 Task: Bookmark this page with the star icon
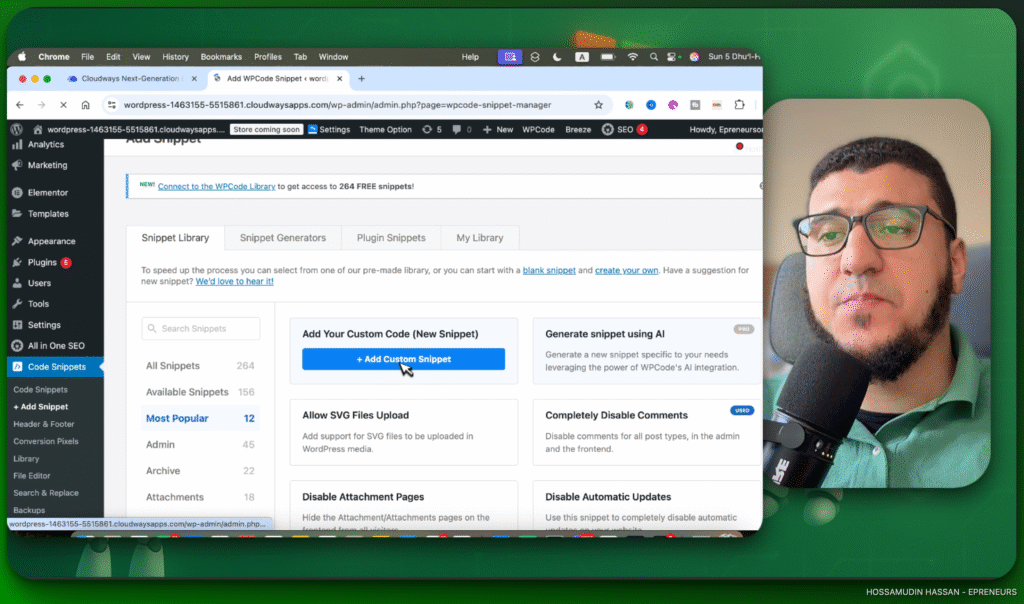point(598,104)
